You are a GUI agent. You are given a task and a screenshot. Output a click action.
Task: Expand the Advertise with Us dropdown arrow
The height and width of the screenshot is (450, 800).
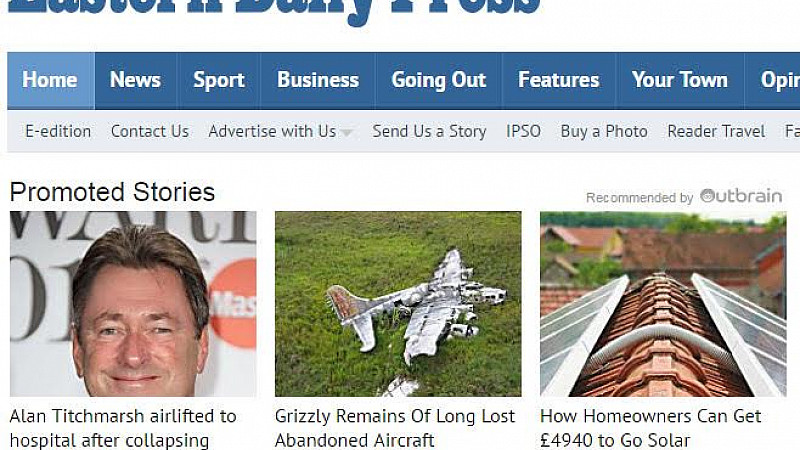pos(346,133)
